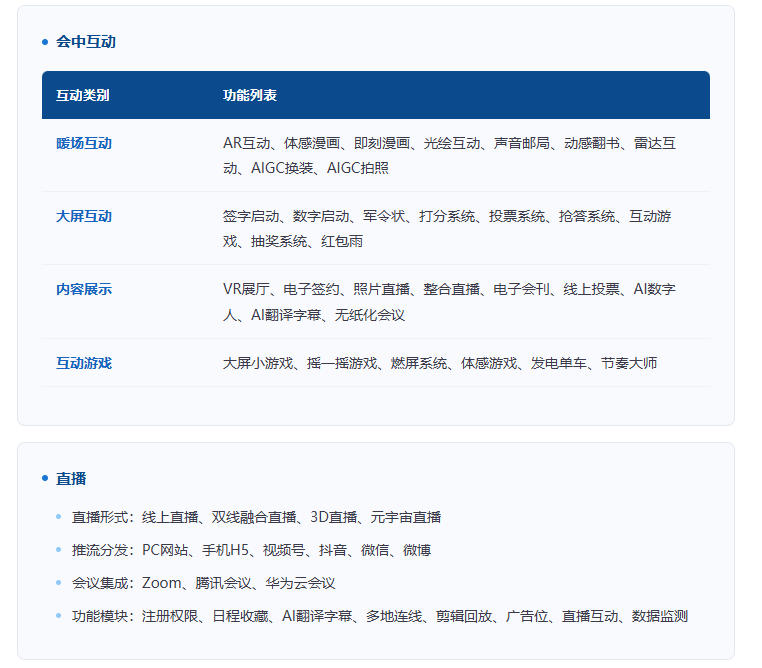Image resolution: width=762 pixels, height=668 pixels.
Task: Click the 会中互动 section heading
Action: pyautogui.click(x=86, y=42)
